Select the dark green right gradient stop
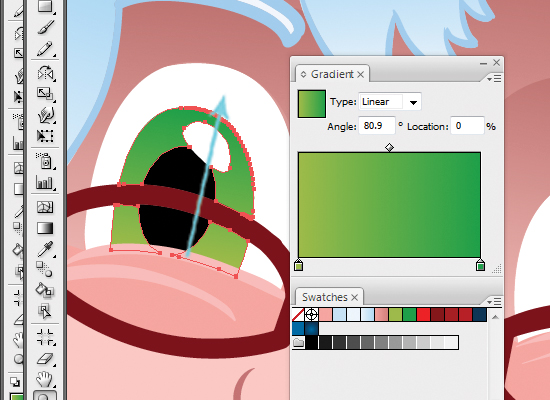Screen dimensions: 550x400 pyautogui.click(x=480, y=265)
